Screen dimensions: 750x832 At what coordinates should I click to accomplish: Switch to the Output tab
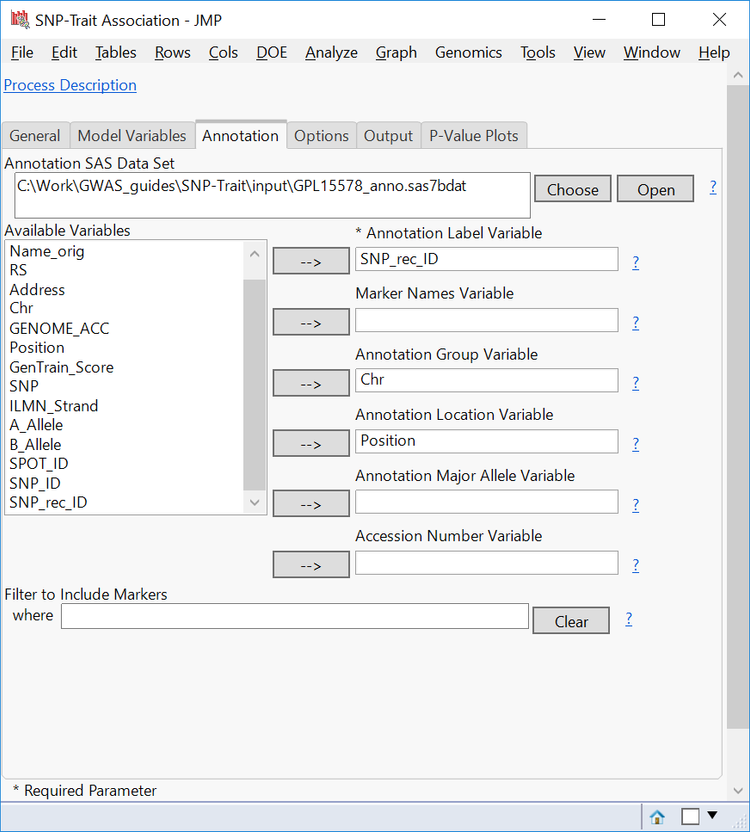(x=389, y=136)
